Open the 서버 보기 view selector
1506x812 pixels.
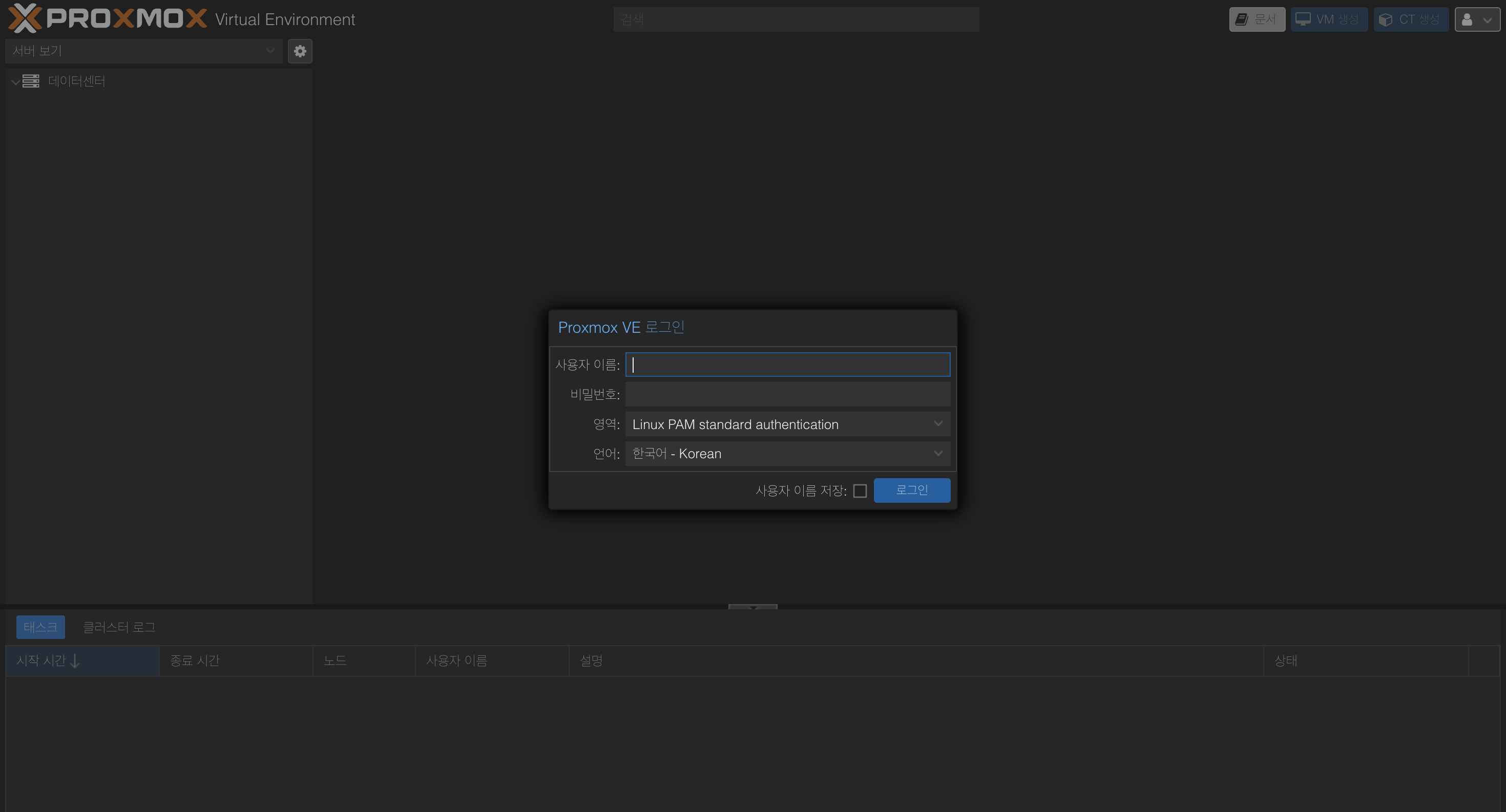(x=143, y=51)
